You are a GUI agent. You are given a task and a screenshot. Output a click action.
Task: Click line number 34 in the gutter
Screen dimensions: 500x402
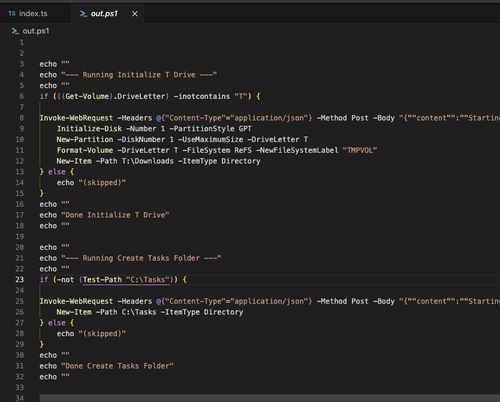click(20, 398)
